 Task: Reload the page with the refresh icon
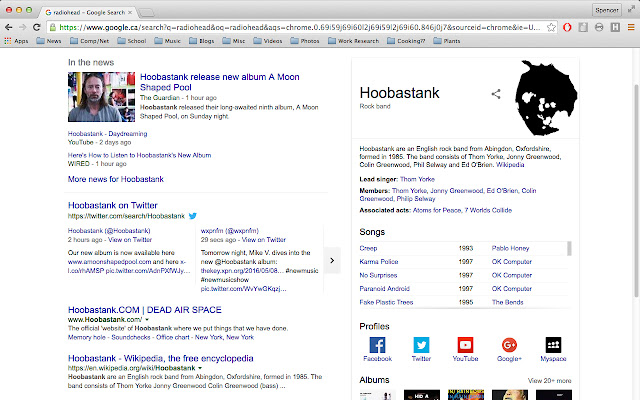point(36,27)
